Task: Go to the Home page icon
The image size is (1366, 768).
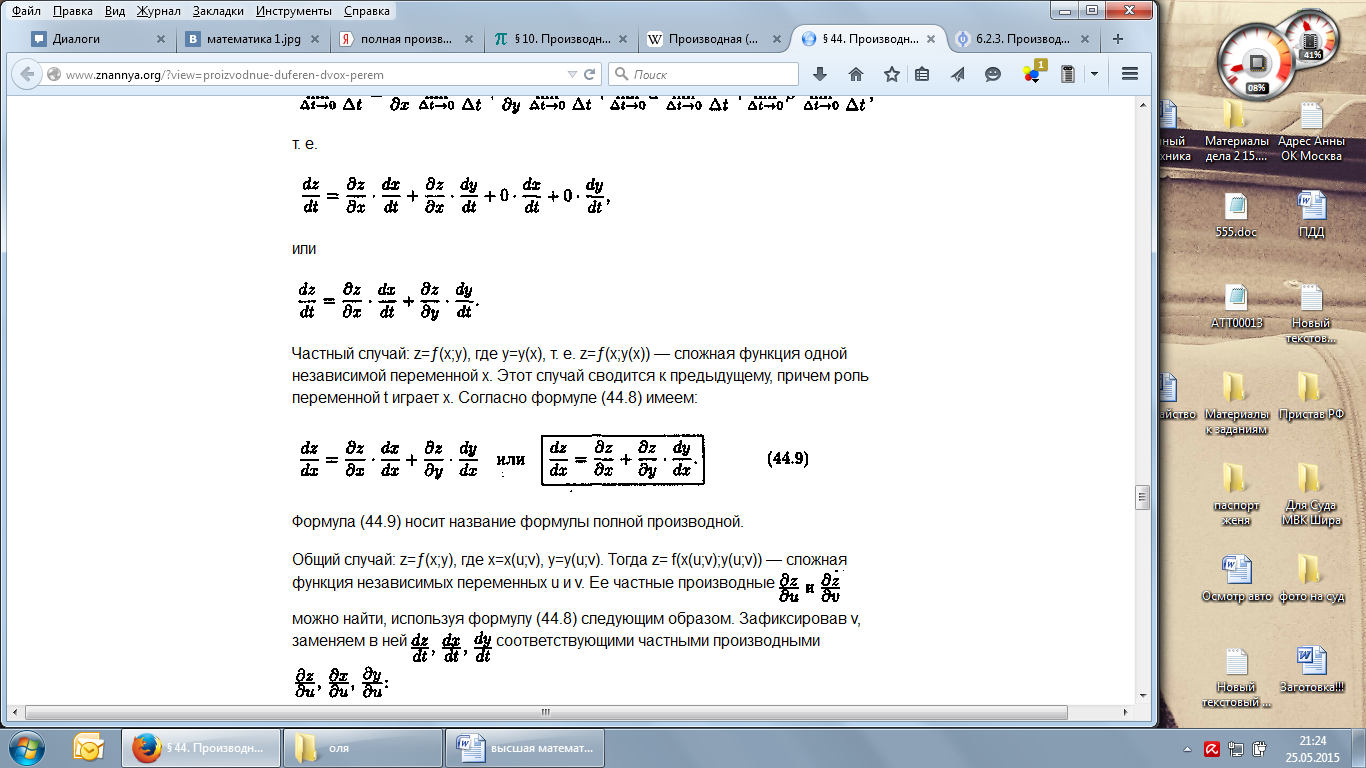Action: 856,74
